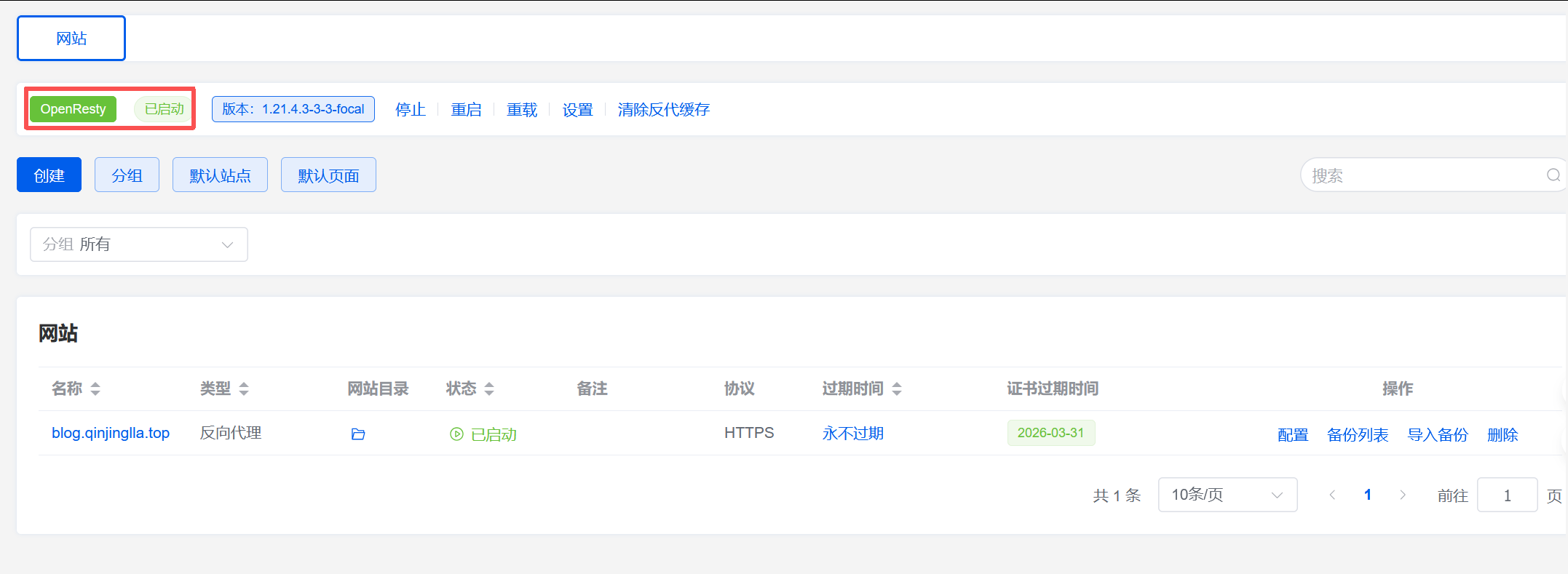Go to previous page arrow
This screenshot has width=1568, height=574.
[1332, 495]
